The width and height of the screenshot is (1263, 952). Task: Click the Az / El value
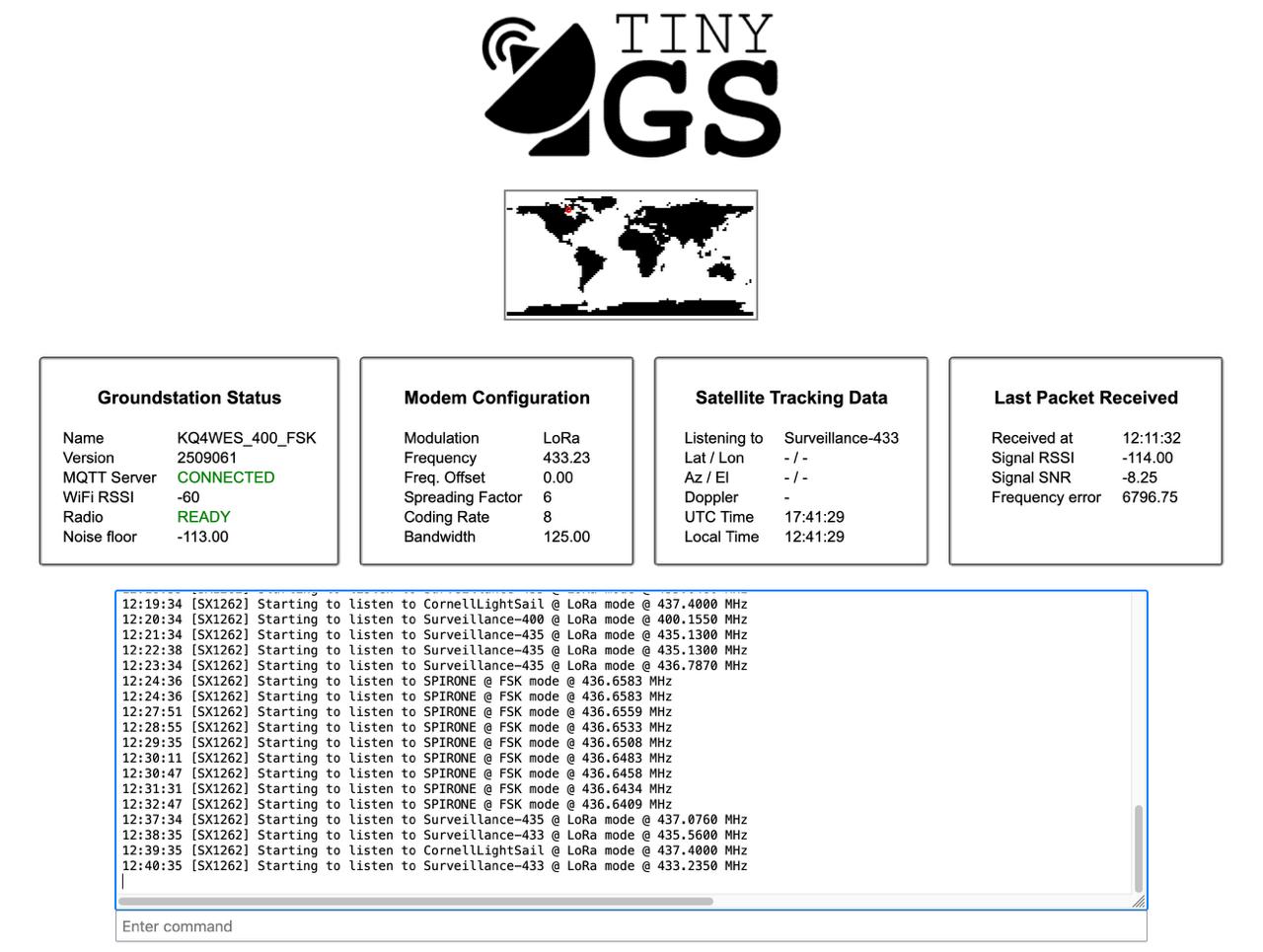[x=796, y=477]
